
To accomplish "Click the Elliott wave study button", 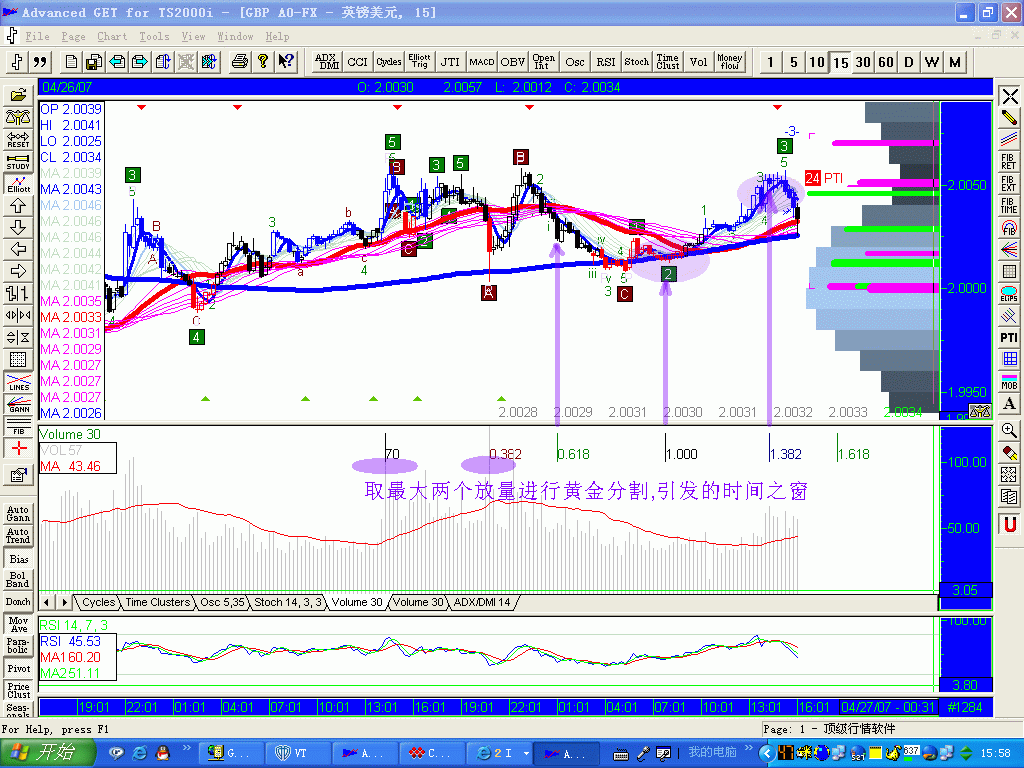I will pos(18,184).
